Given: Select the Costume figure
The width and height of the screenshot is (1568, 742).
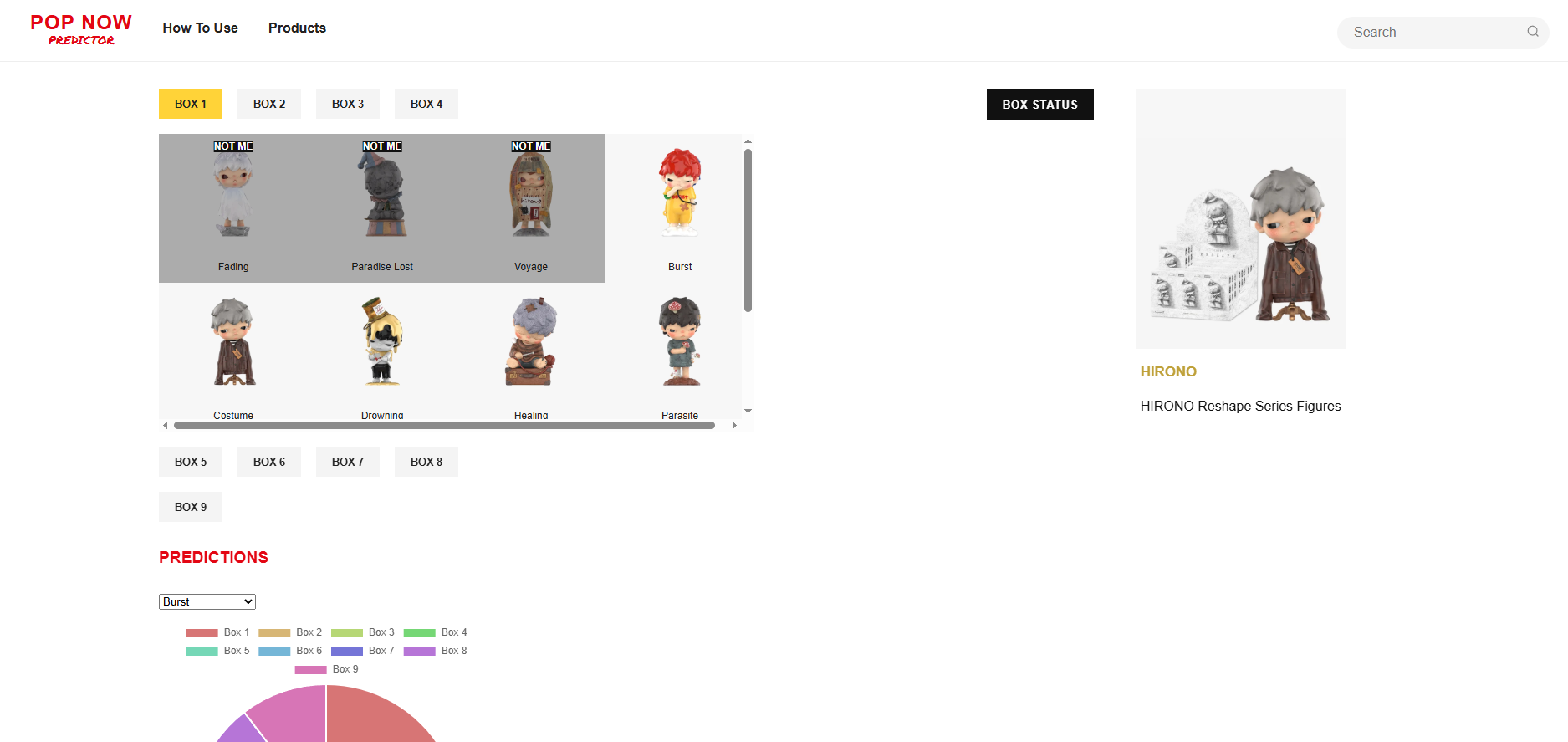Looking at the screenshot, I should click(233, 351).
